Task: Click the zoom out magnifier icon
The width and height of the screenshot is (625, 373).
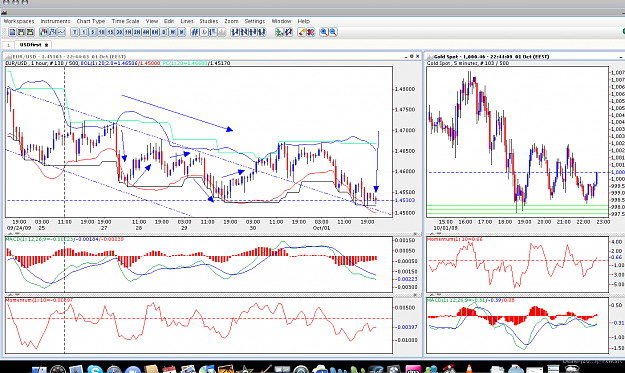Action: (333, 32)
